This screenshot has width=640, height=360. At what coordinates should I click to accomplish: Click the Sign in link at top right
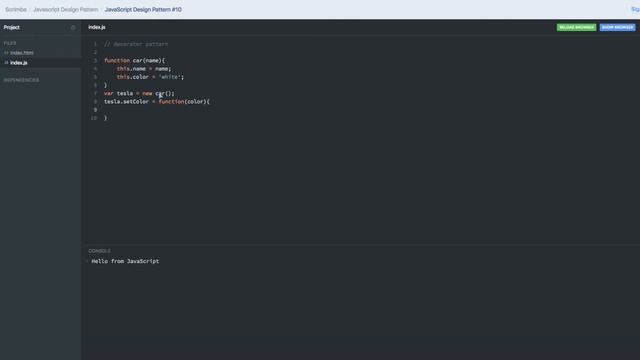click(636, 9)
